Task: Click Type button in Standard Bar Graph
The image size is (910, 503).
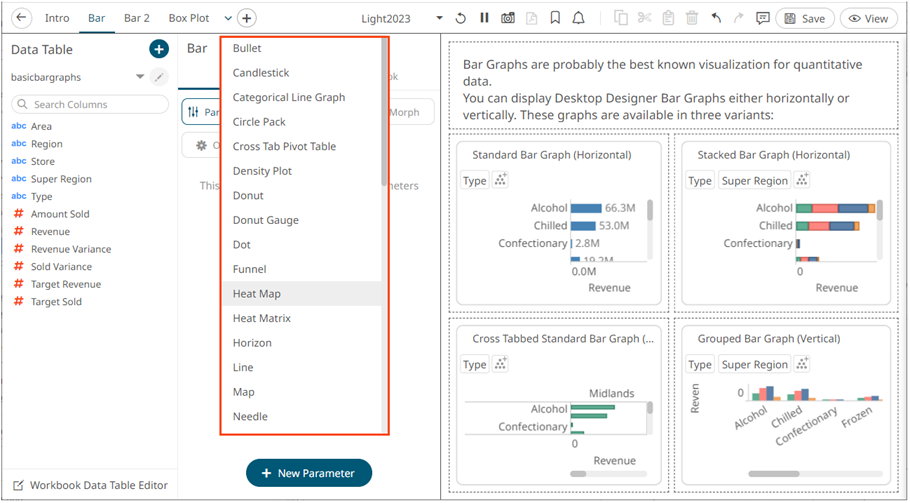Action: (x=475, y=180)
